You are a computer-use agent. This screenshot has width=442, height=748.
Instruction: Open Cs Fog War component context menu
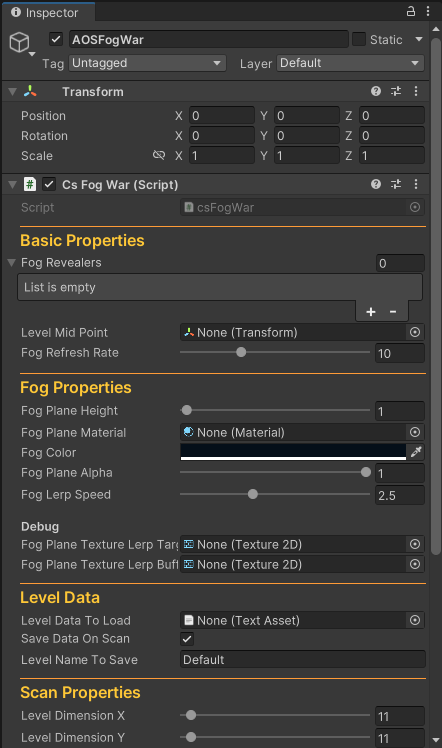pos(416,184)
